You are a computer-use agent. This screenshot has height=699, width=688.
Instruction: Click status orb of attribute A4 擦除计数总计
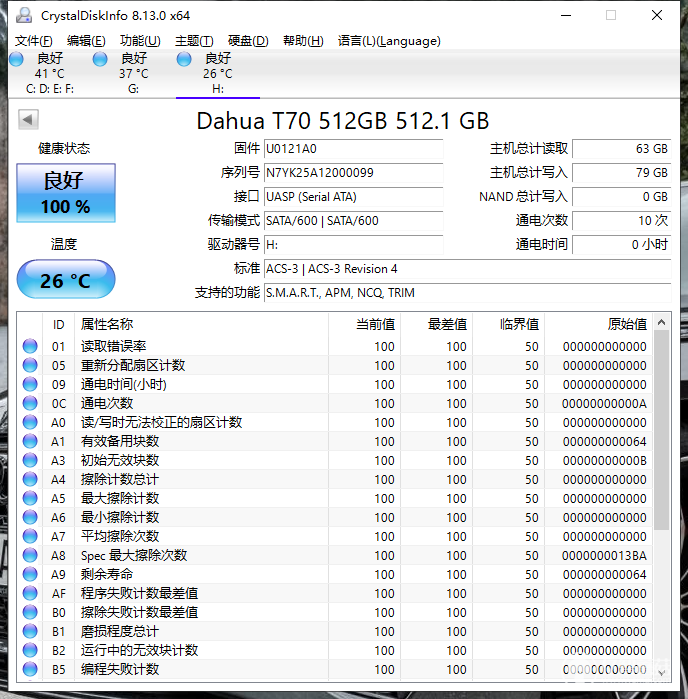click(30, 479)
